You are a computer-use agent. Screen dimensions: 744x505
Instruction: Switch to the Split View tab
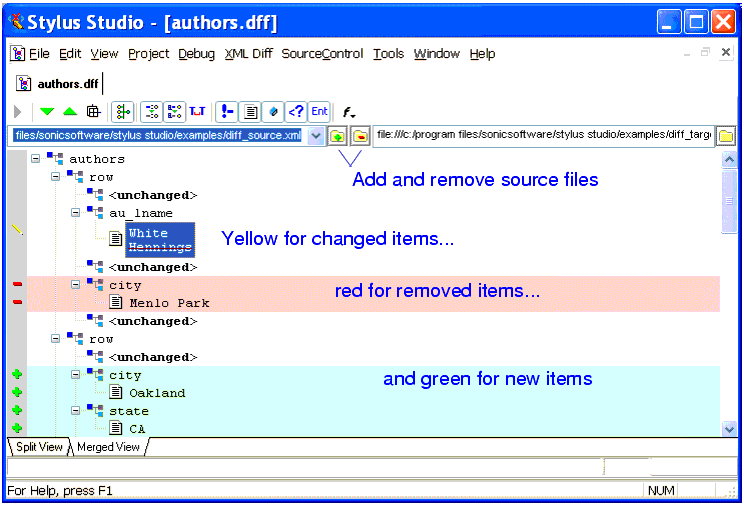[x=38, y=447]
